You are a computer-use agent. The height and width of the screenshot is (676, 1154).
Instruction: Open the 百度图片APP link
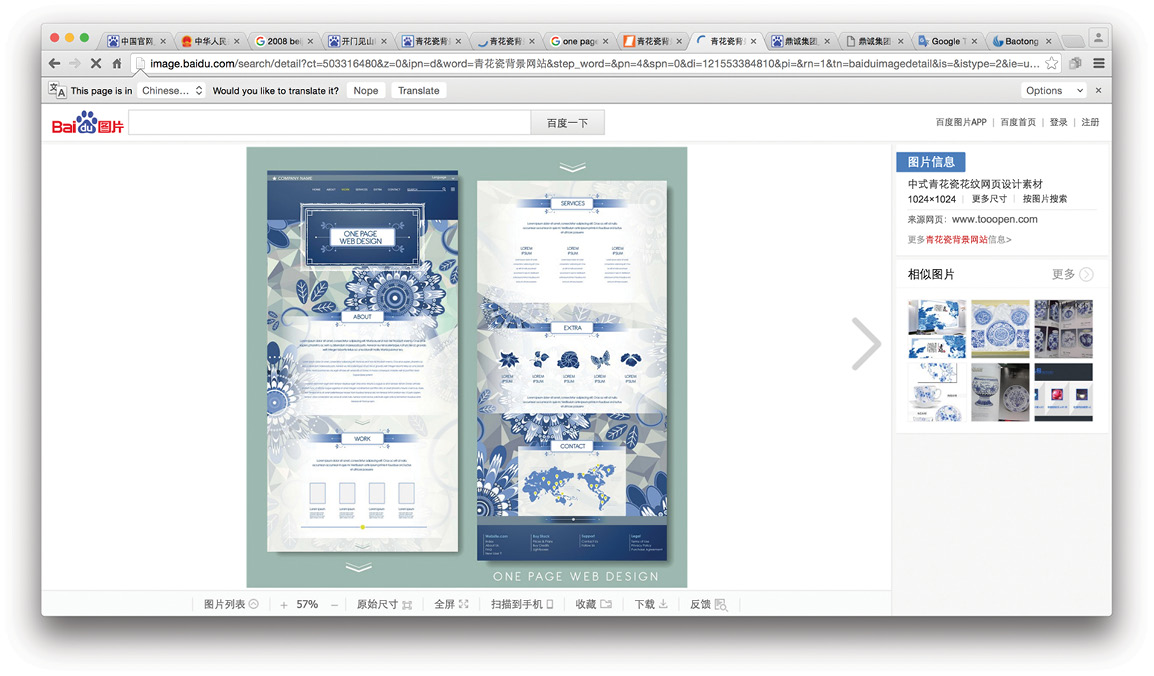click(x=960, y=122)
